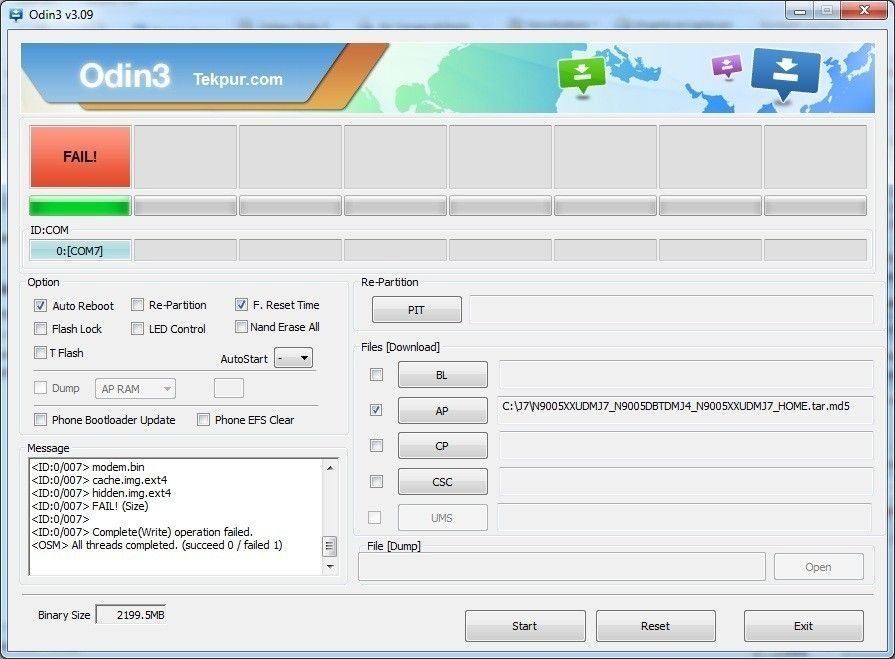Click the blue download icon in banner

(x=785, y=73)
